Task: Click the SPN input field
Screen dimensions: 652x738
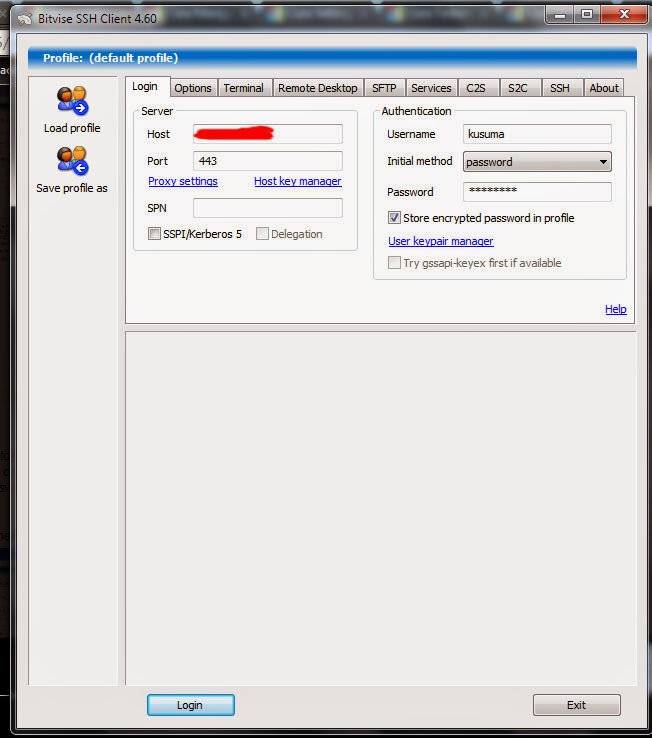Action: 268,208
